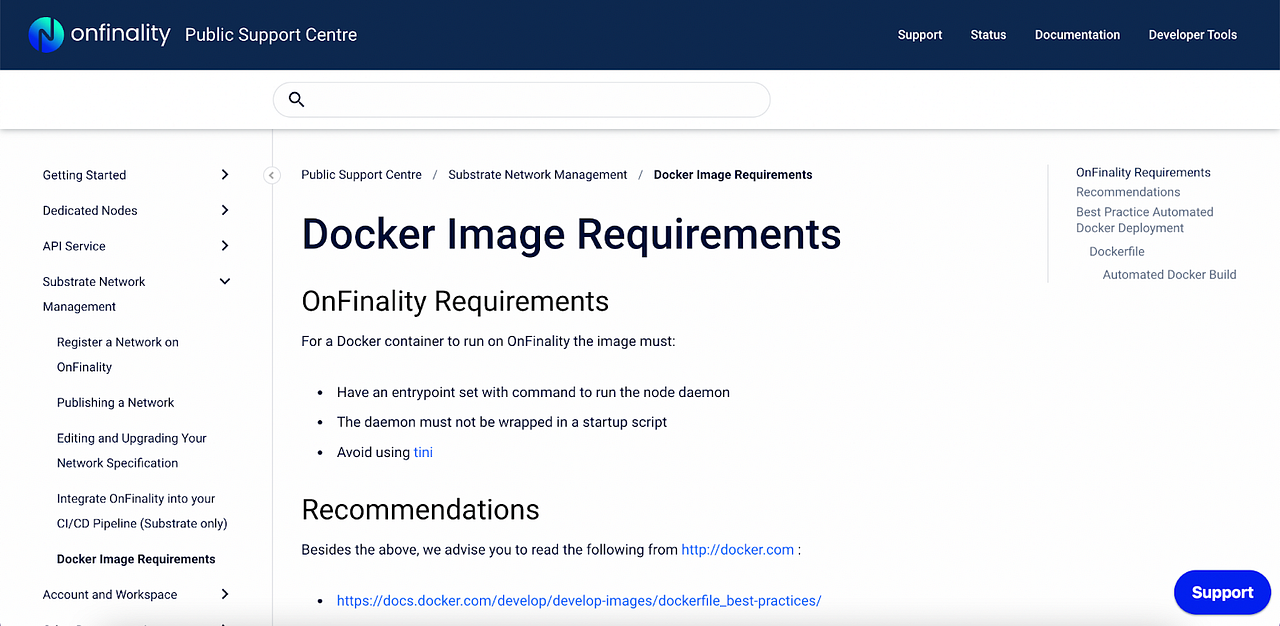Image resolution: width=1280 pixels, height=626 pixels.
Task: Click the Public Support Centre header title
Action: [271, 35]
